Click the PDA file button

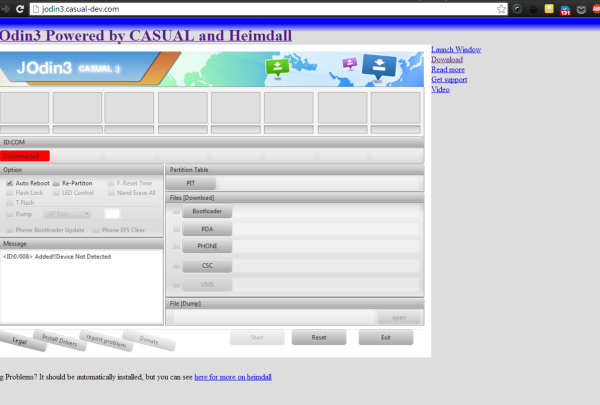point(207,229)
